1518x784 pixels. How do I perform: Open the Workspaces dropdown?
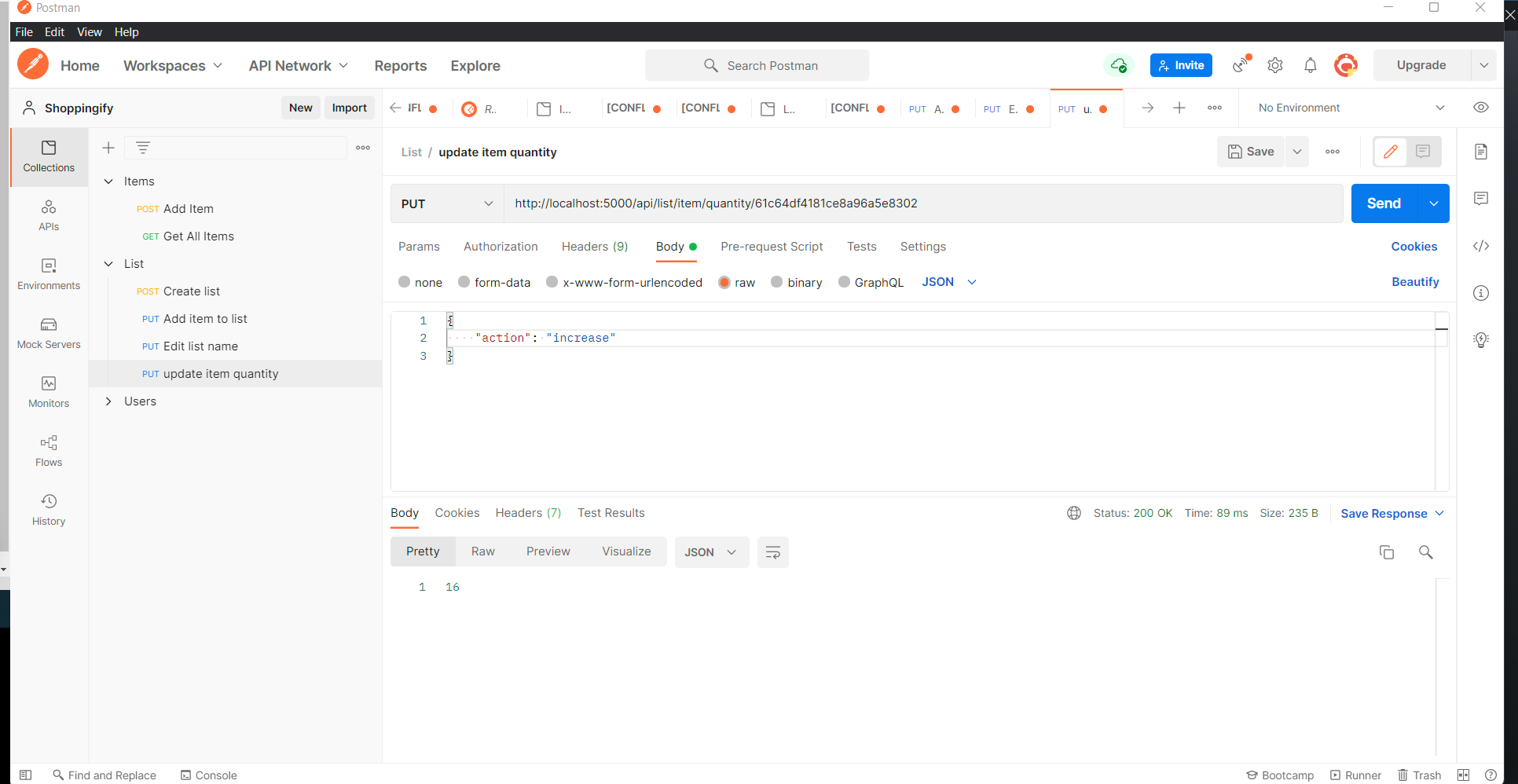(x=173, y=66)
